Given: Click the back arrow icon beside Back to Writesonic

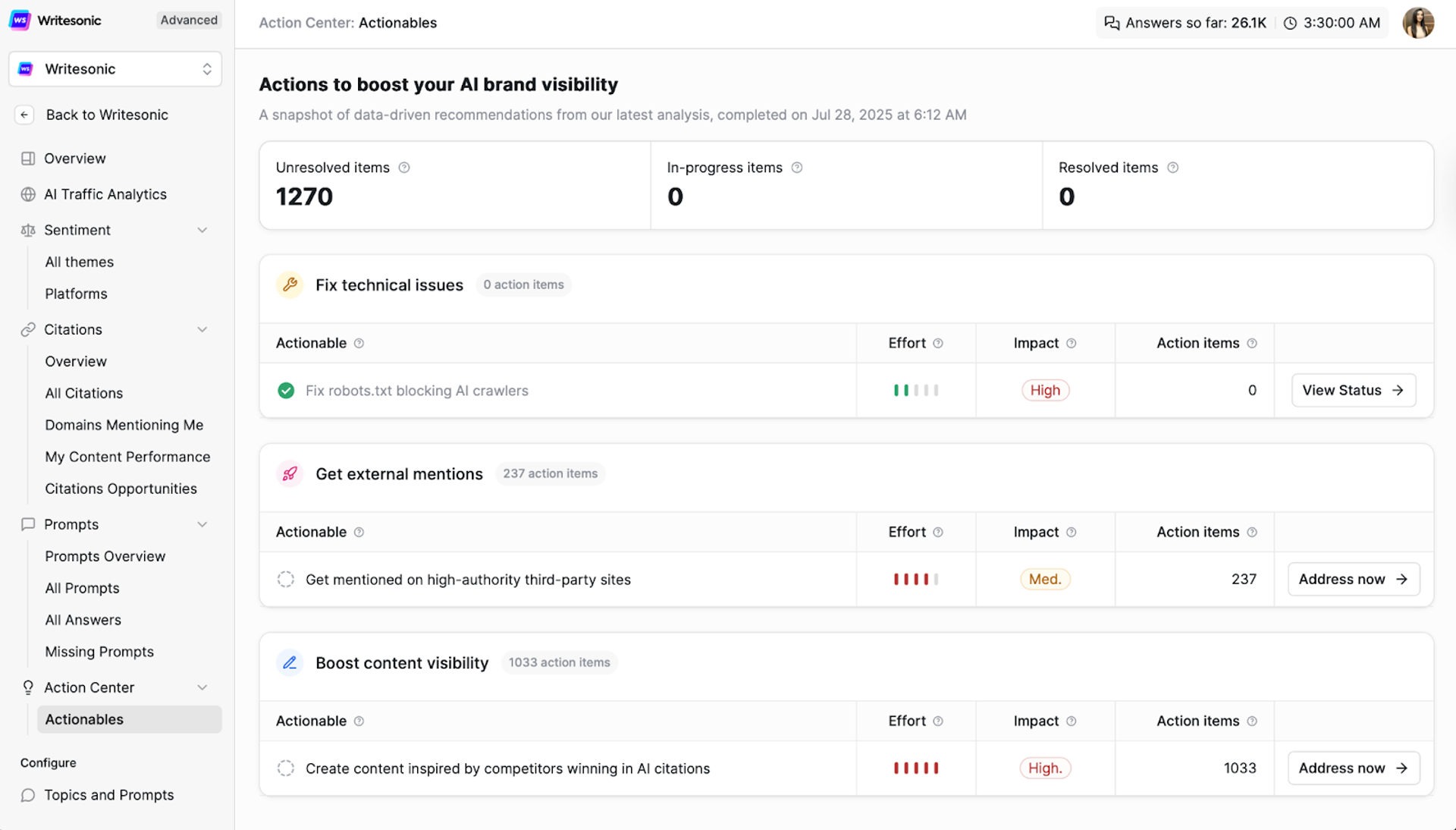Looking at the screenshot, I should coord(24,115).
